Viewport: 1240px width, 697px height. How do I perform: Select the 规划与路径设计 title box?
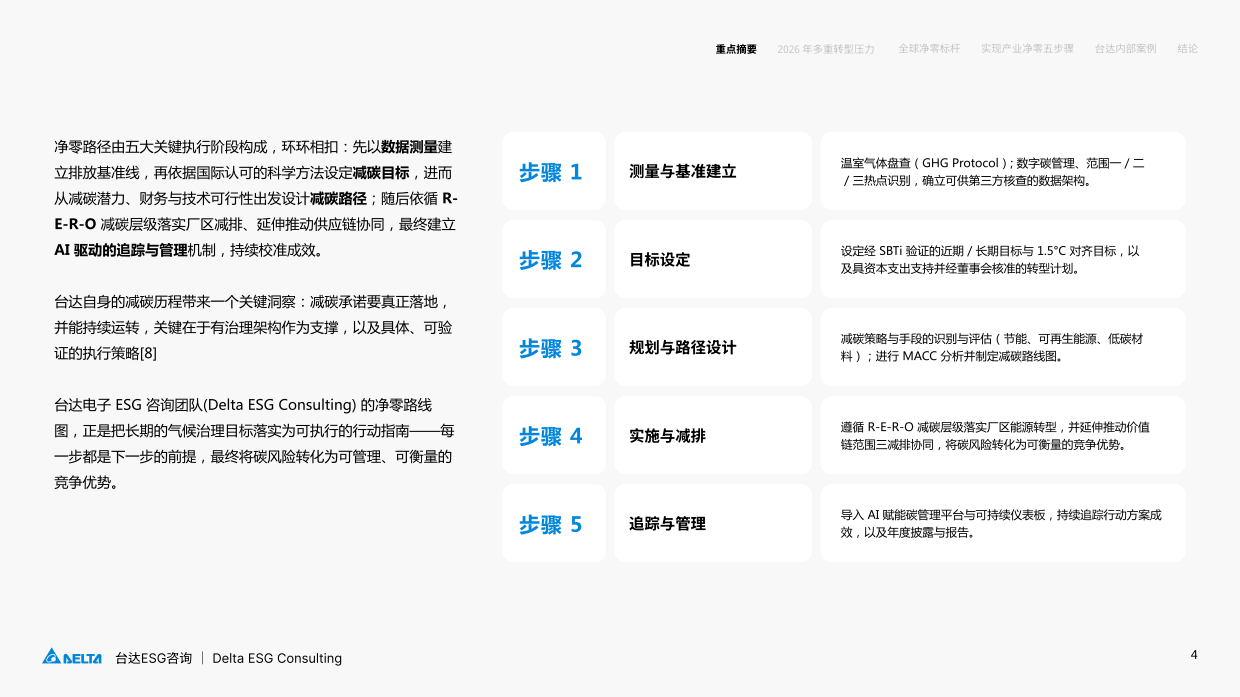[713, 347]
